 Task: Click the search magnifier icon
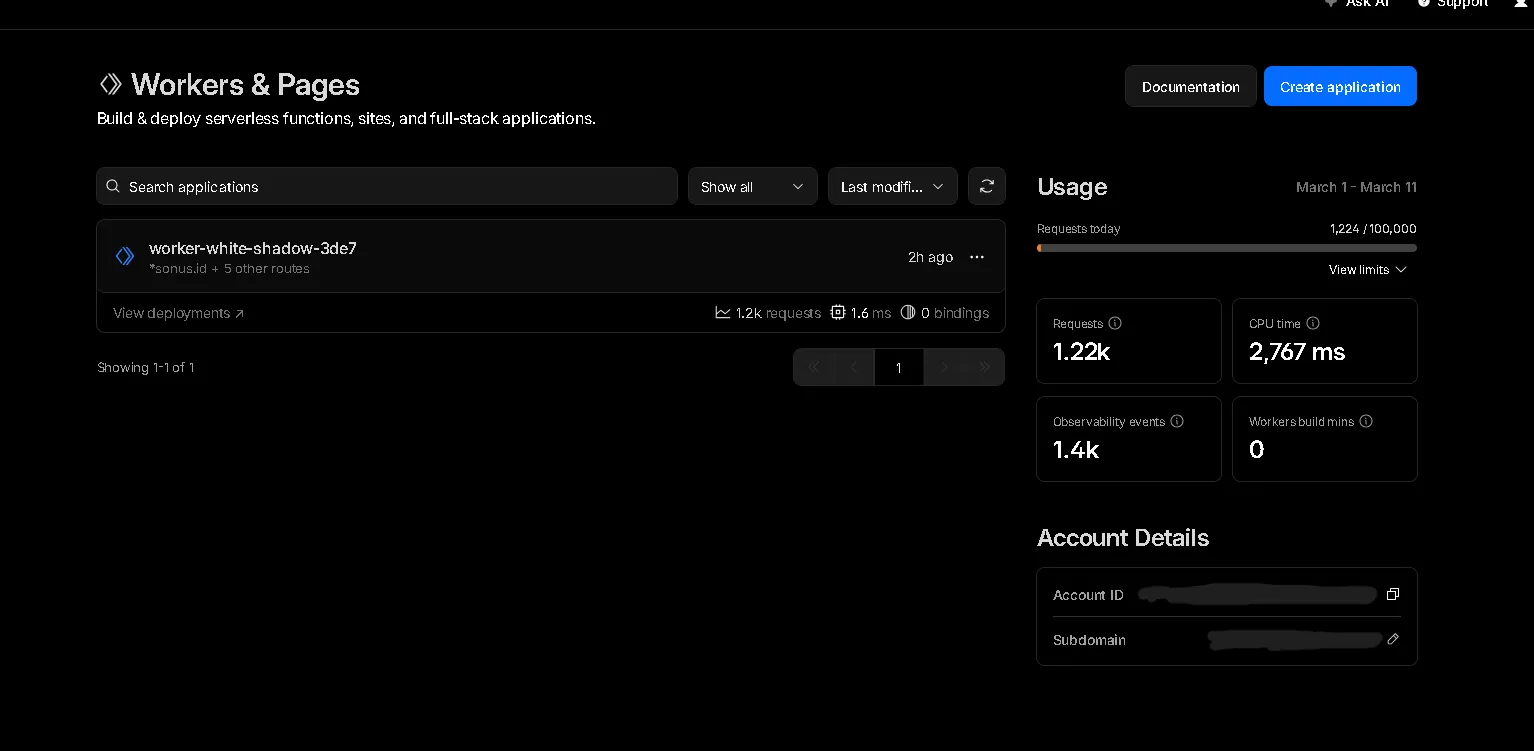pos(112,186)
